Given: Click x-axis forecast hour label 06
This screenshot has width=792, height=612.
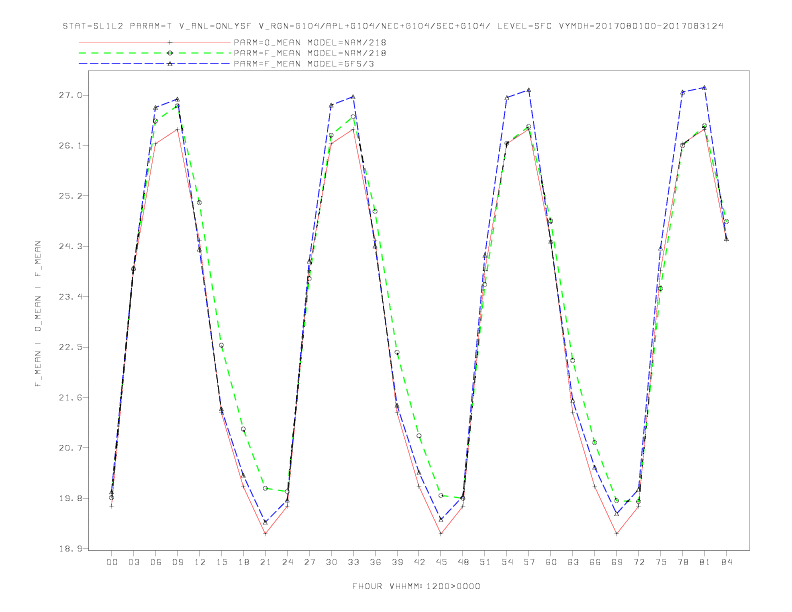Looking at the screenshot, I should [156, 562].
